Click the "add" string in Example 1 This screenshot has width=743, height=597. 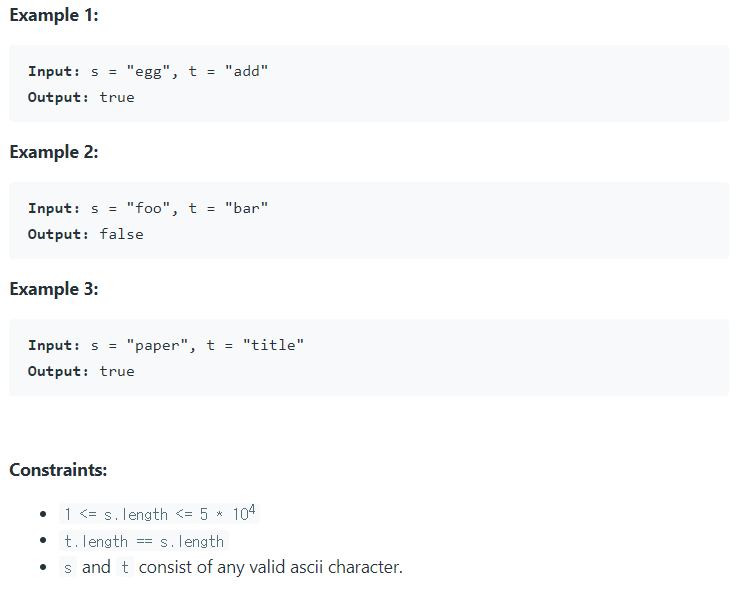[x=246, y=72]
